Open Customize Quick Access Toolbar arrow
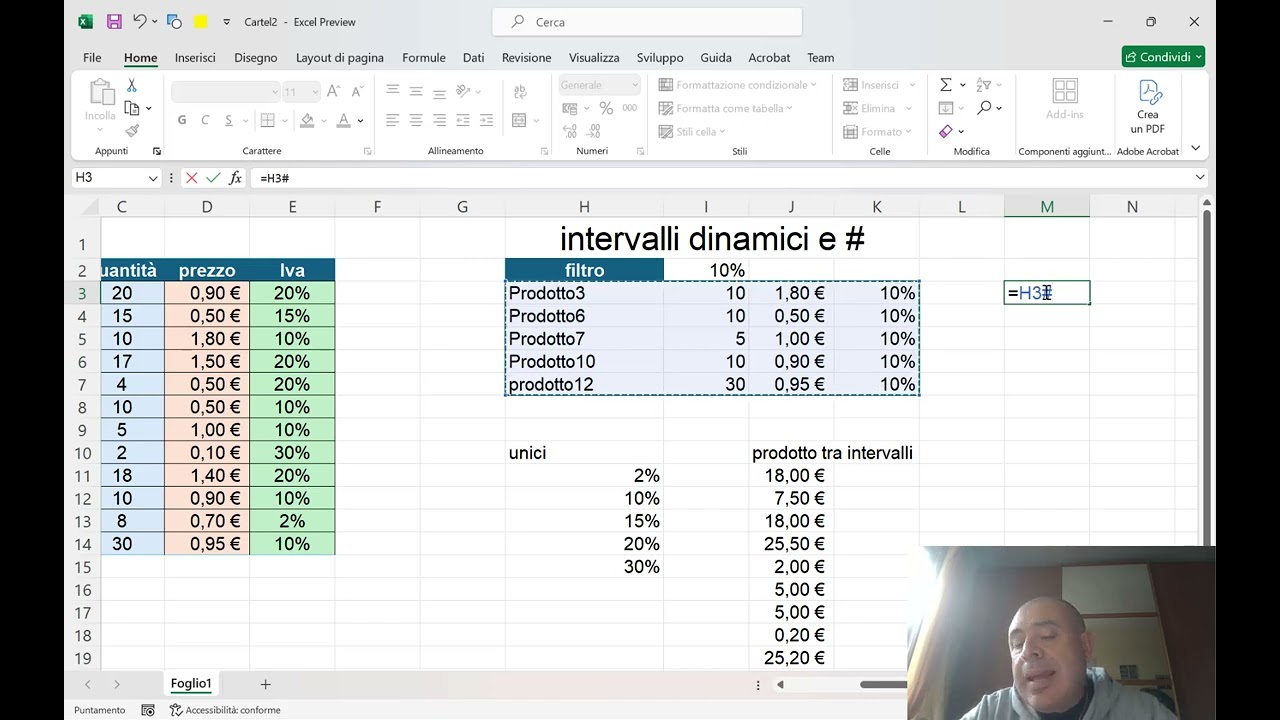This screenshot has height=720, width=1280. pos(227,22)
